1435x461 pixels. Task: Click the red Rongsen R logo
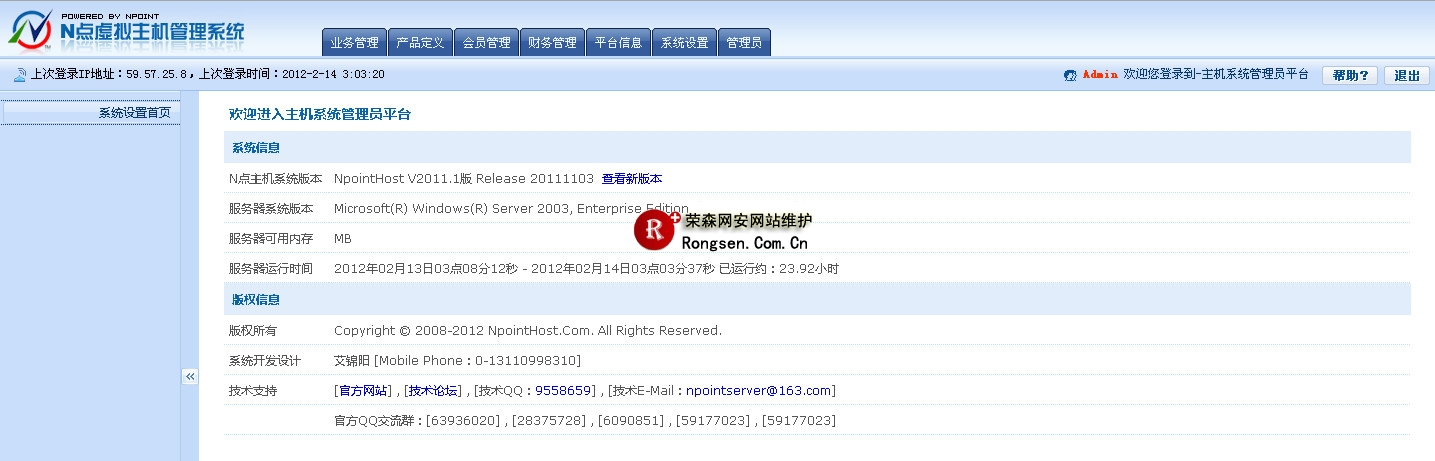coord(655,230)
